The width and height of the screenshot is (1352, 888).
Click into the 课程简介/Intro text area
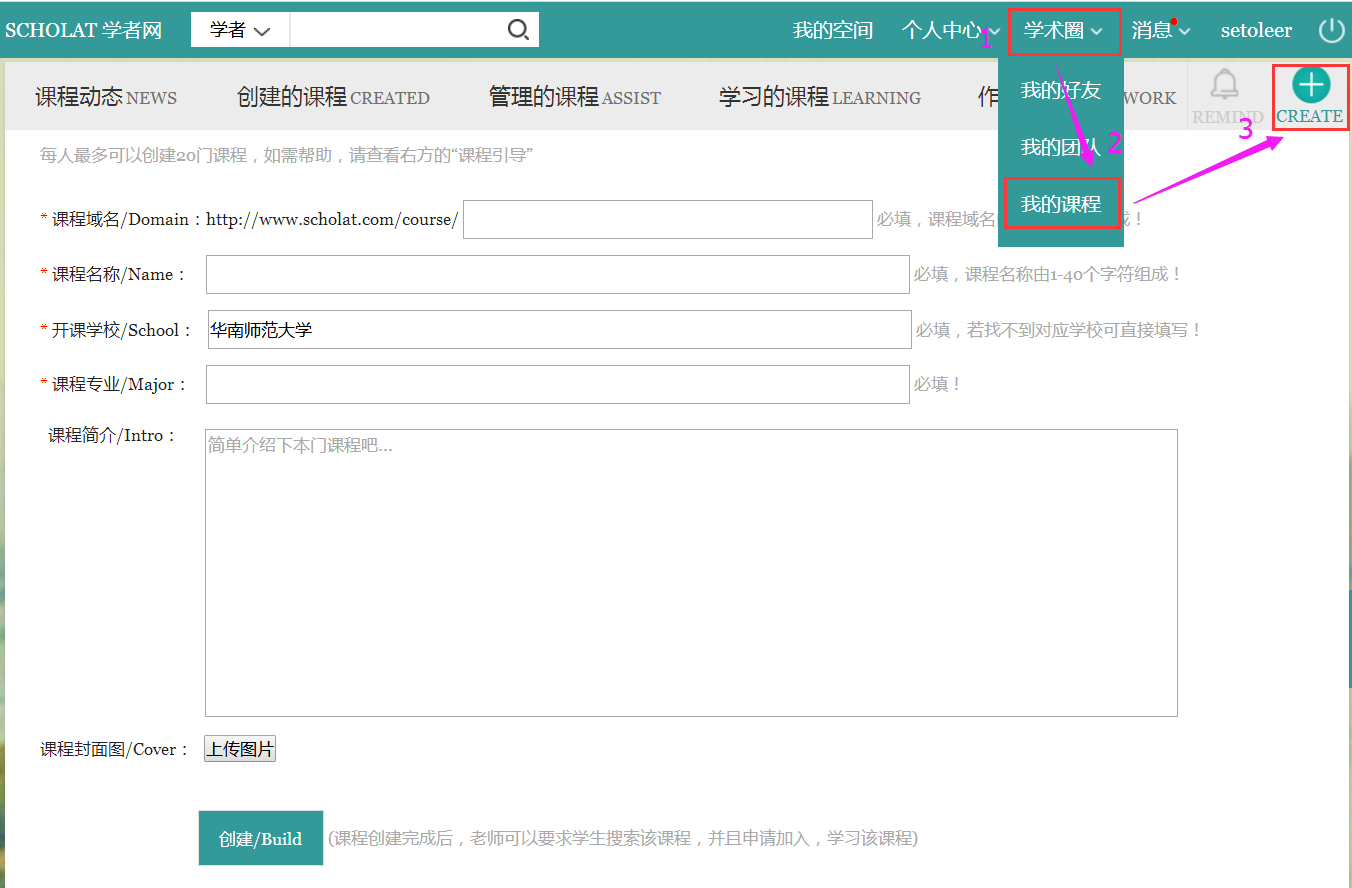tap(690, 573)
